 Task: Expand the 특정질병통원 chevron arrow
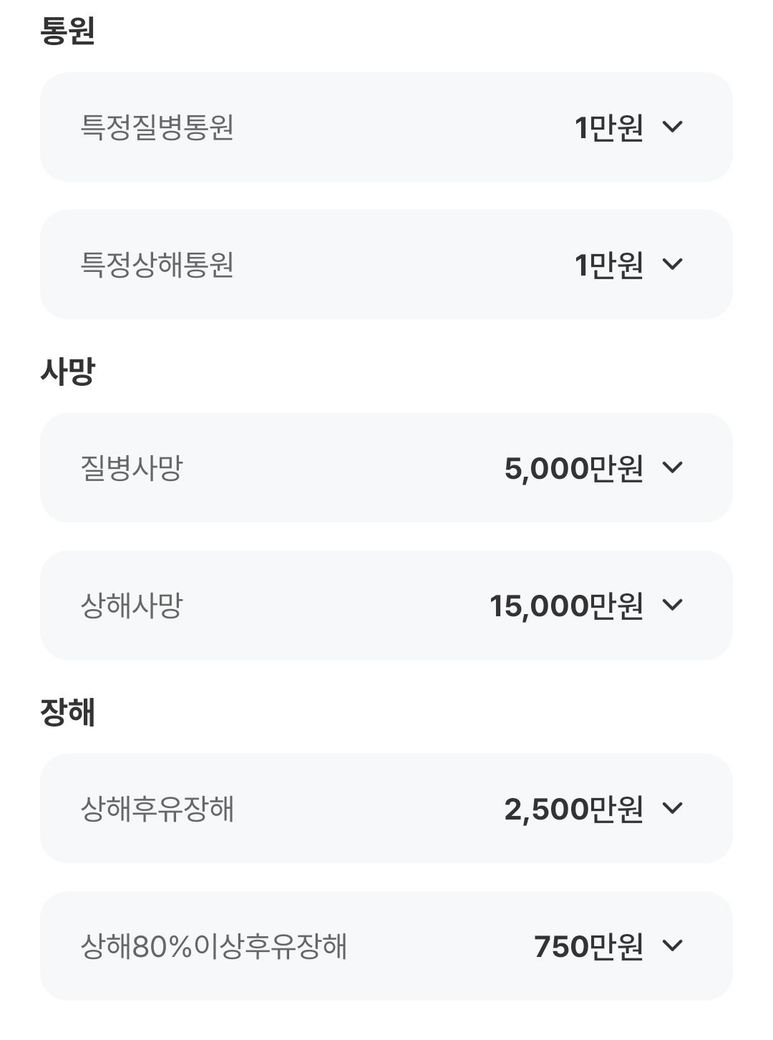(673, 127)
